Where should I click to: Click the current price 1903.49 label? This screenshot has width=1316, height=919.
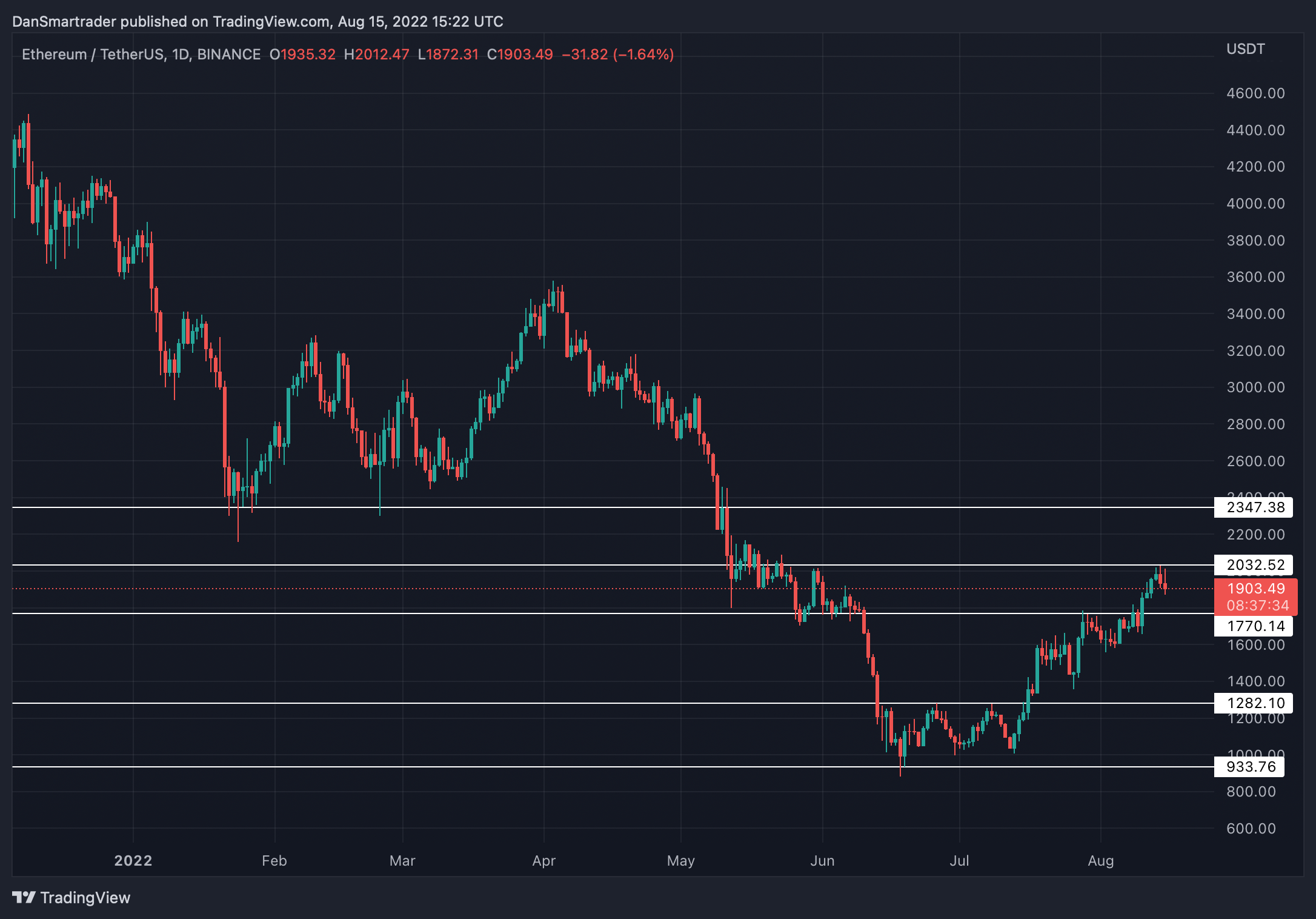click(1255, 589)
